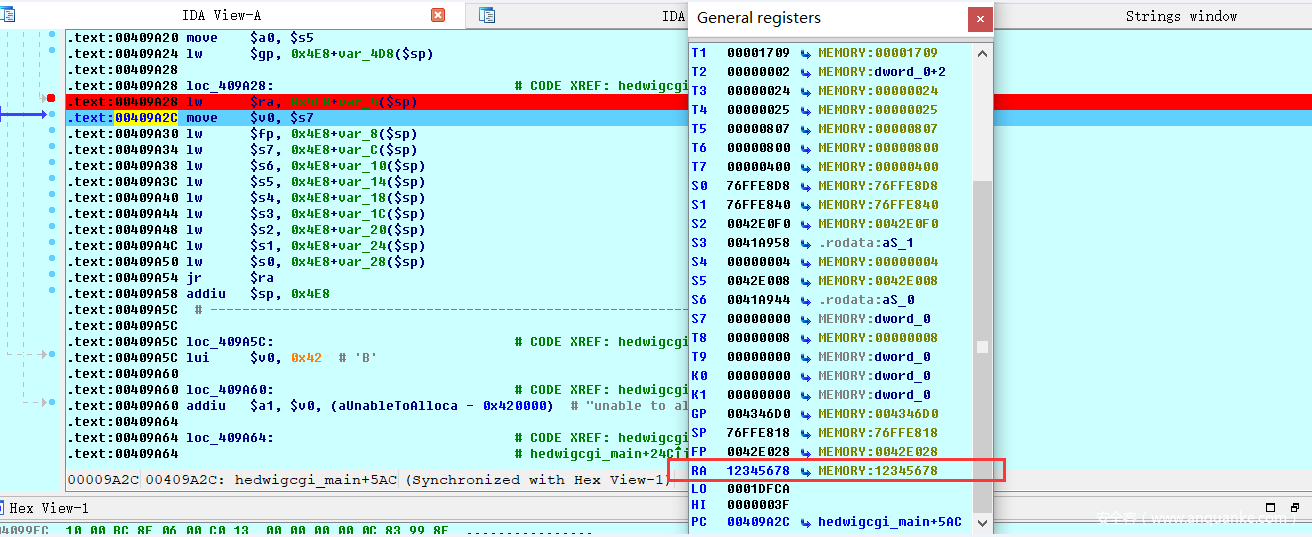Screen dimensions: 1312x537
Task: Click jump arrow beside the GP register
Action: point(806,414)
